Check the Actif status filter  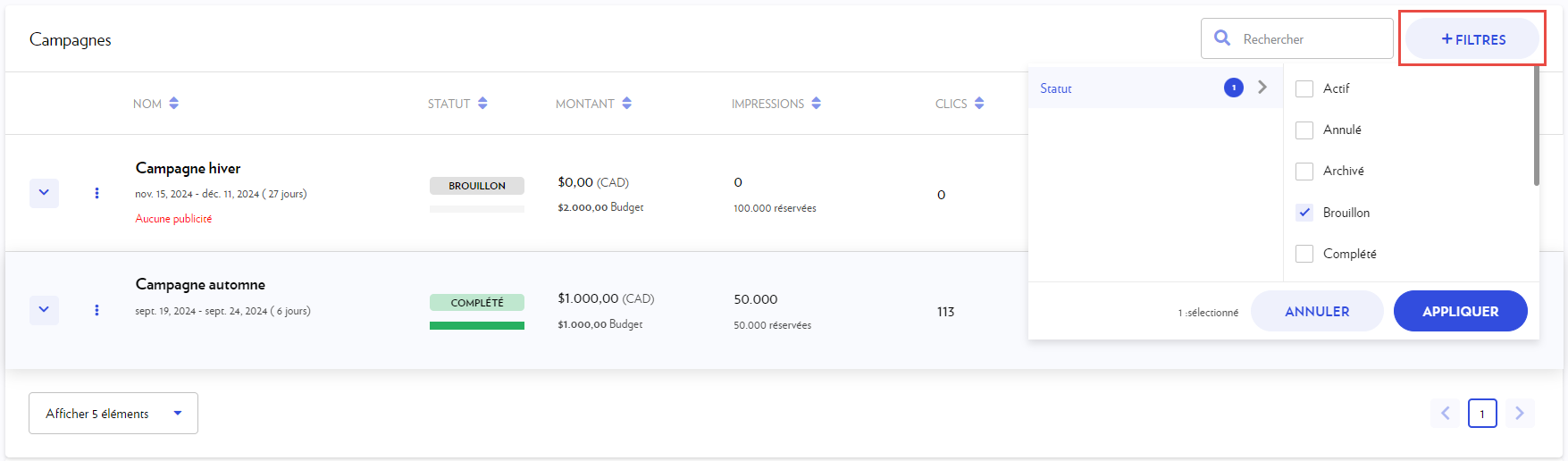click(x=1304, y=88)
